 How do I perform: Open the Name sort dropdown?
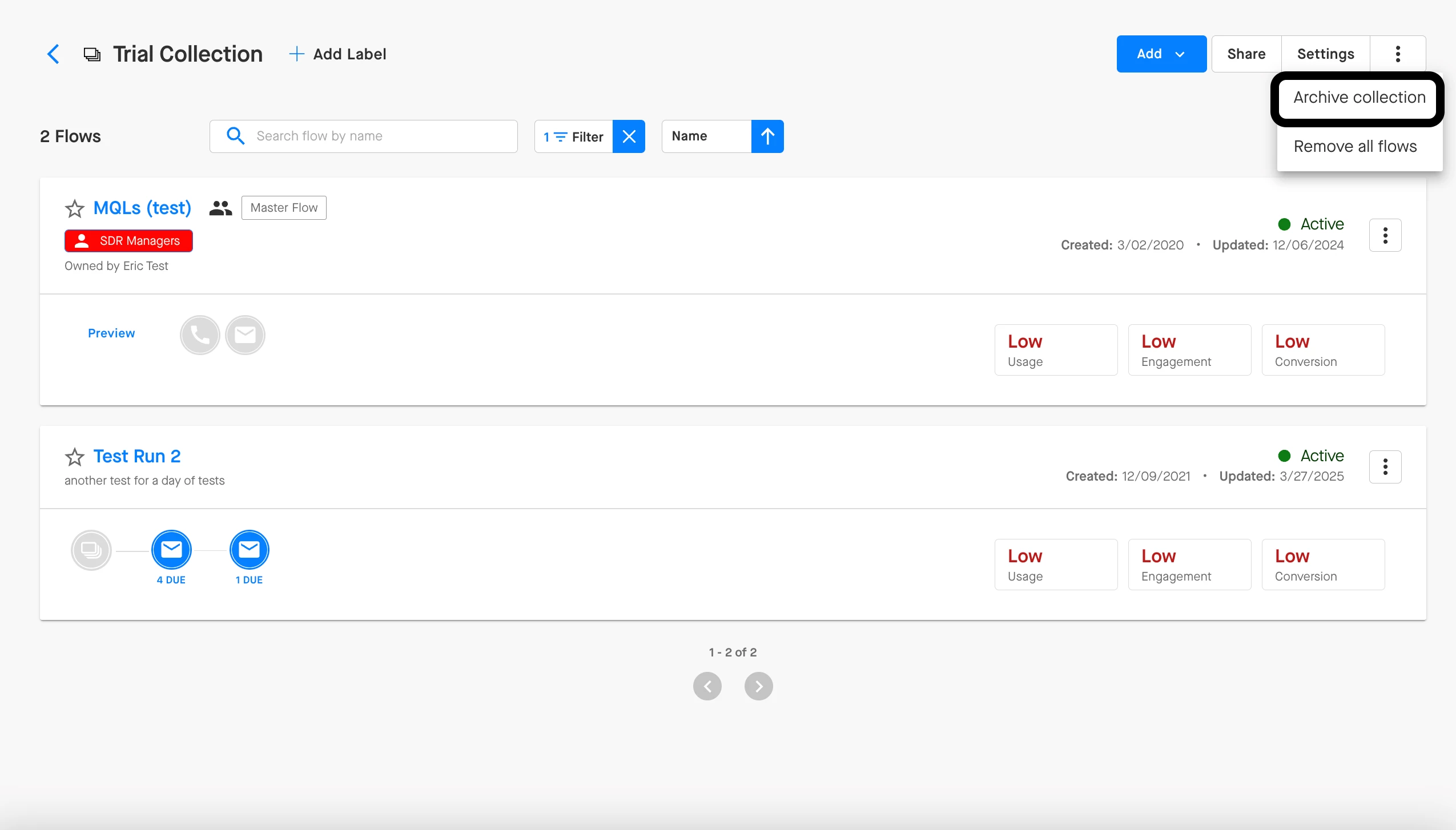pos(706,136)
